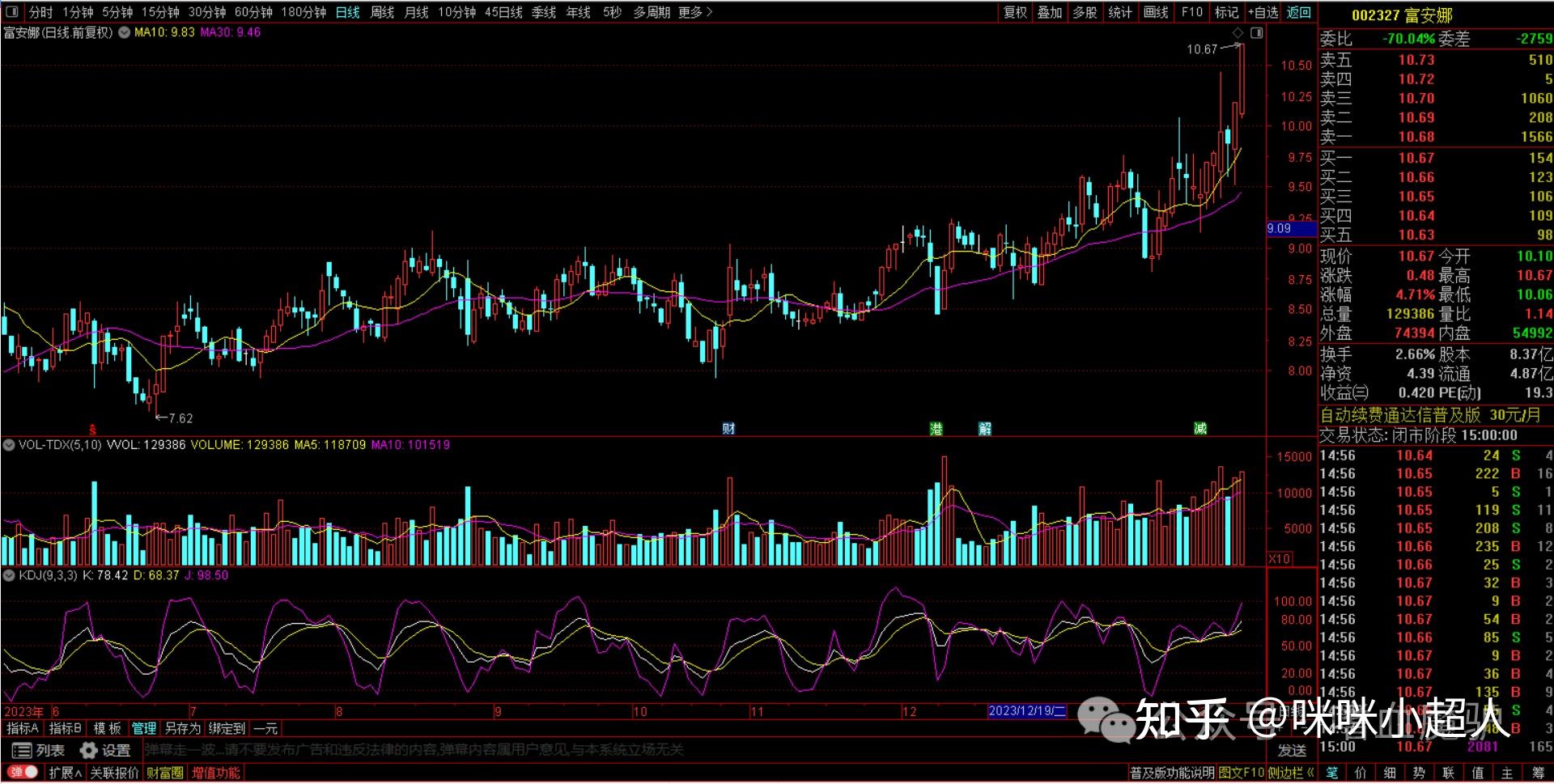The height and width of the screenshot is (784, 1554).
Task: Switch to the 季线 quarterly chart
Action: pos(544,12)
